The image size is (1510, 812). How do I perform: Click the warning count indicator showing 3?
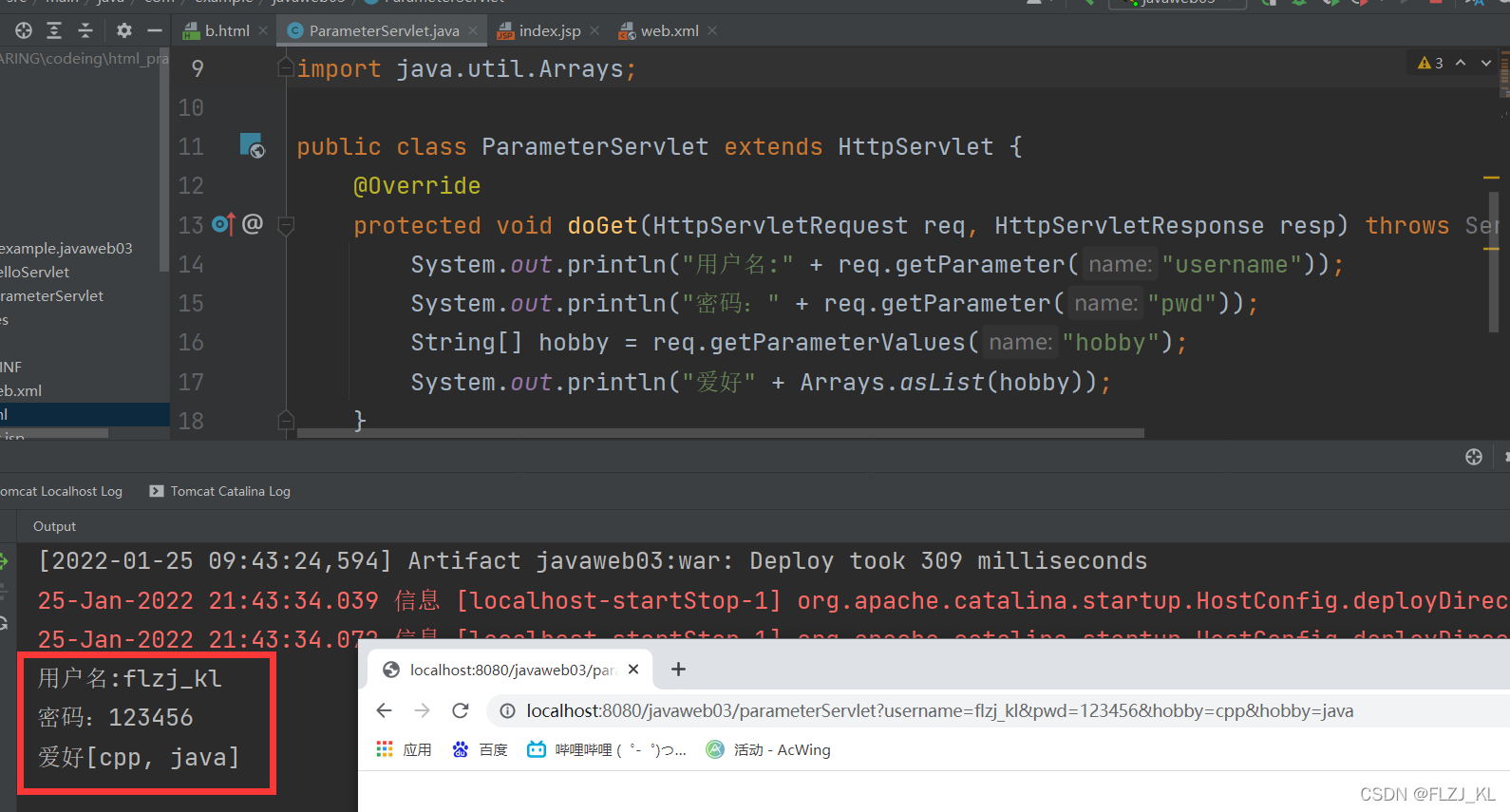click(x=1430, y=63)
